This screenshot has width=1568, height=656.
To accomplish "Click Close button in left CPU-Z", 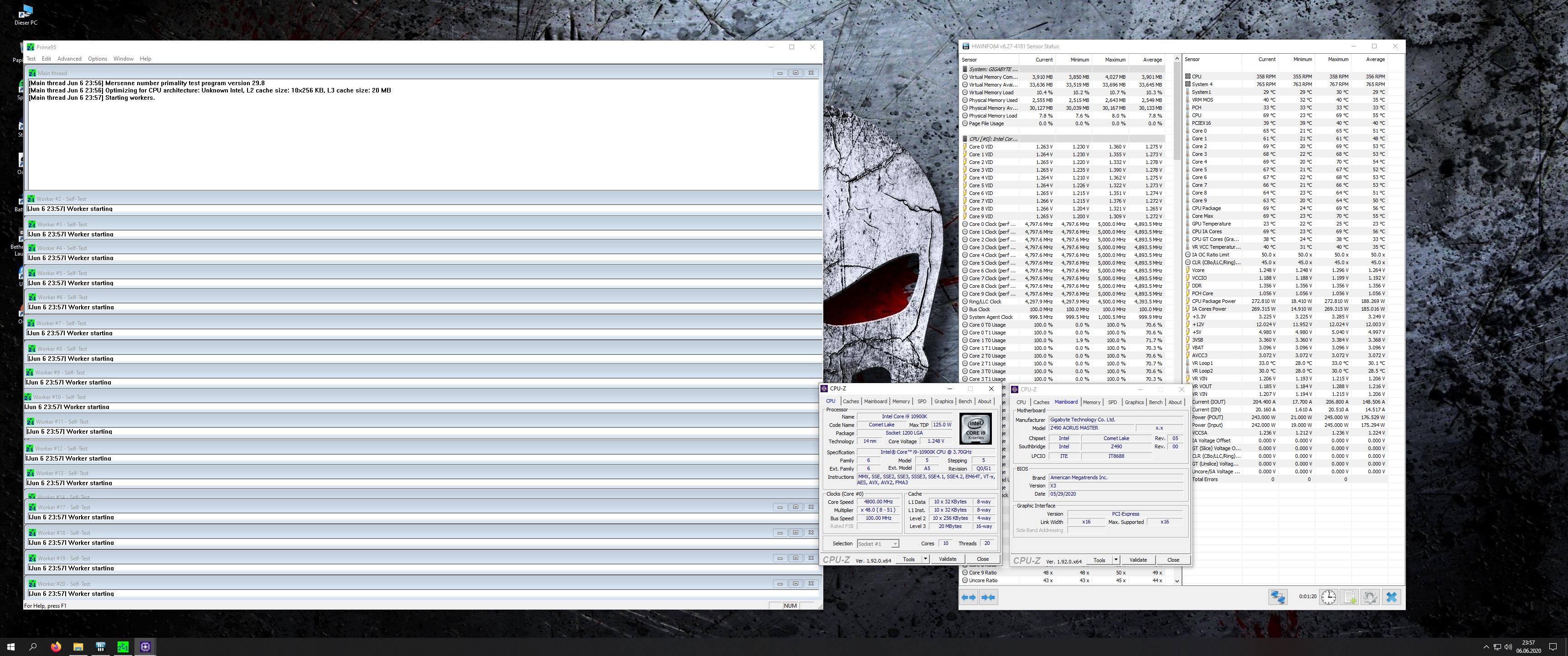I will point(982,559).
